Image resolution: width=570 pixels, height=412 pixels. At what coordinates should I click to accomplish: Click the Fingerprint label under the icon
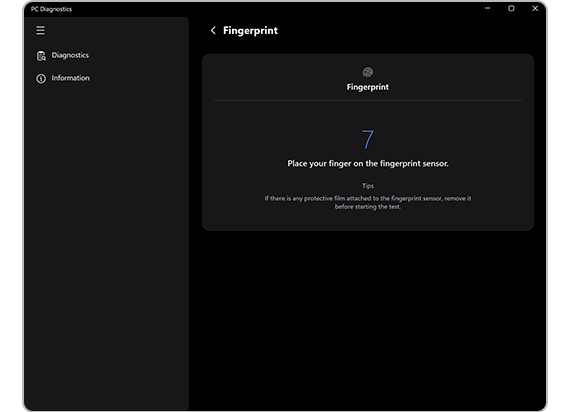(x=368, y=87)
